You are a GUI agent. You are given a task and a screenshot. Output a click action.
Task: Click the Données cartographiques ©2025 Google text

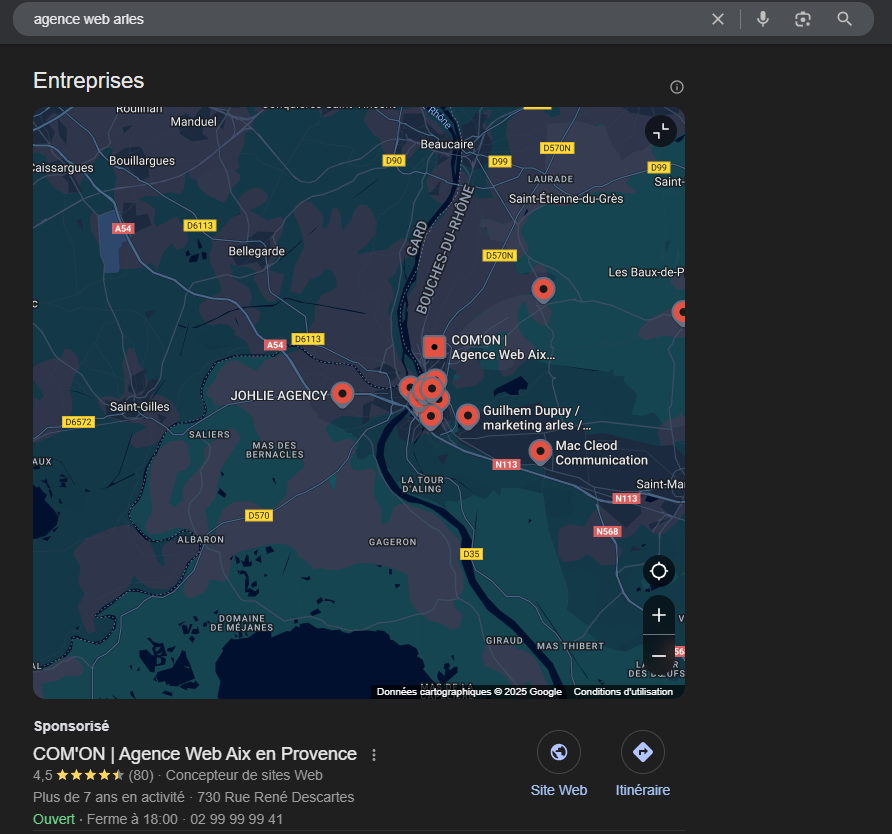pos(469,692)
